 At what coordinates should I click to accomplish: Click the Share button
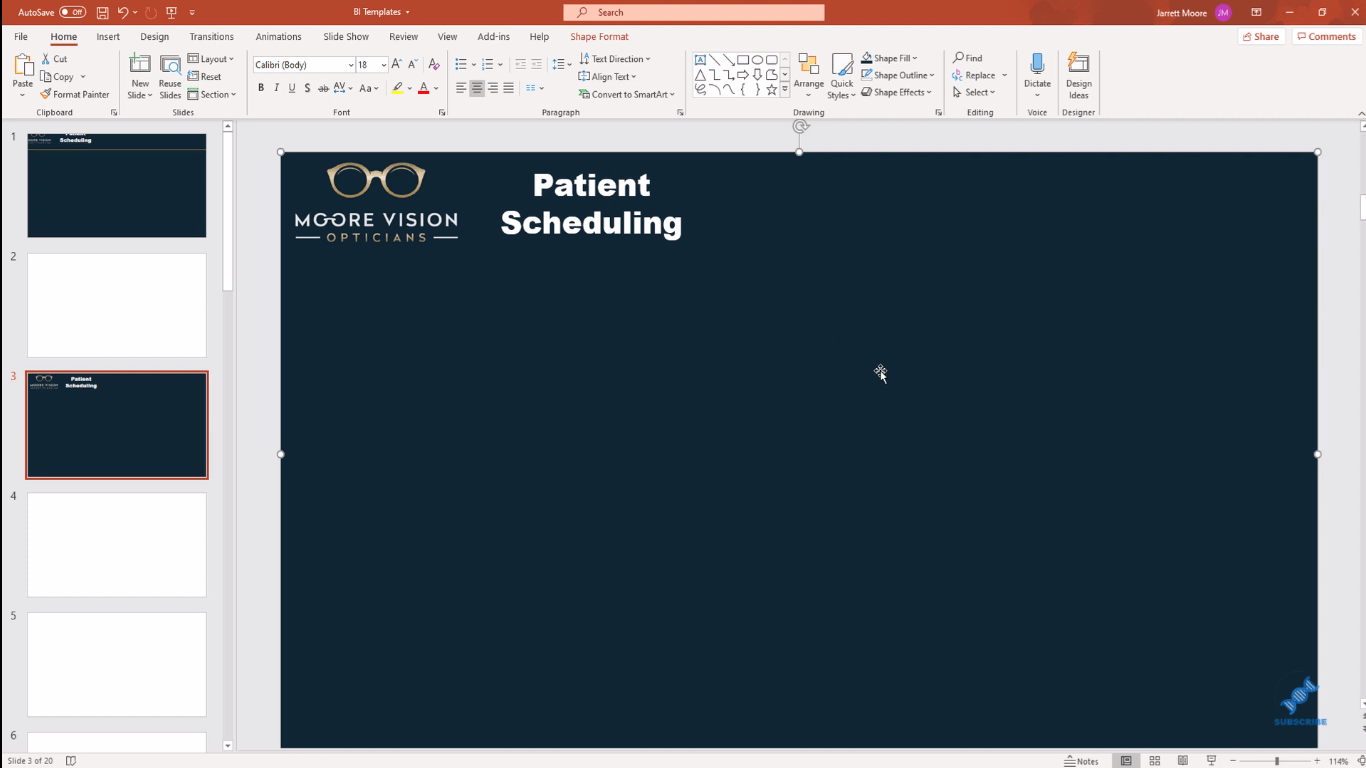click(1262, 36)
